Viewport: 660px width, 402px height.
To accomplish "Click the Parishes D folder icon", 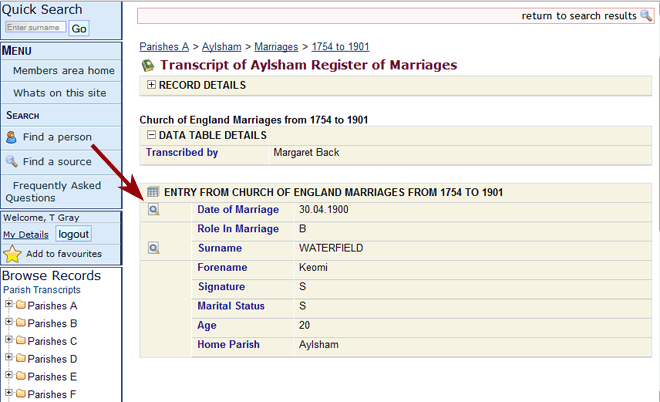I will pos(21,358).
